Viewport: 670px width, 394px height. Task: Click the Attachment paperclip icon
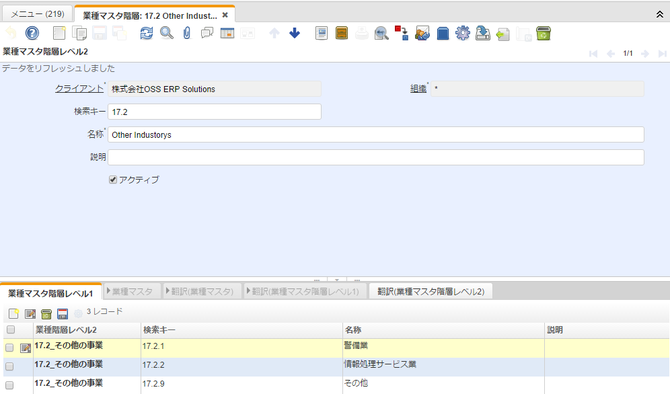tap(187, 33)
